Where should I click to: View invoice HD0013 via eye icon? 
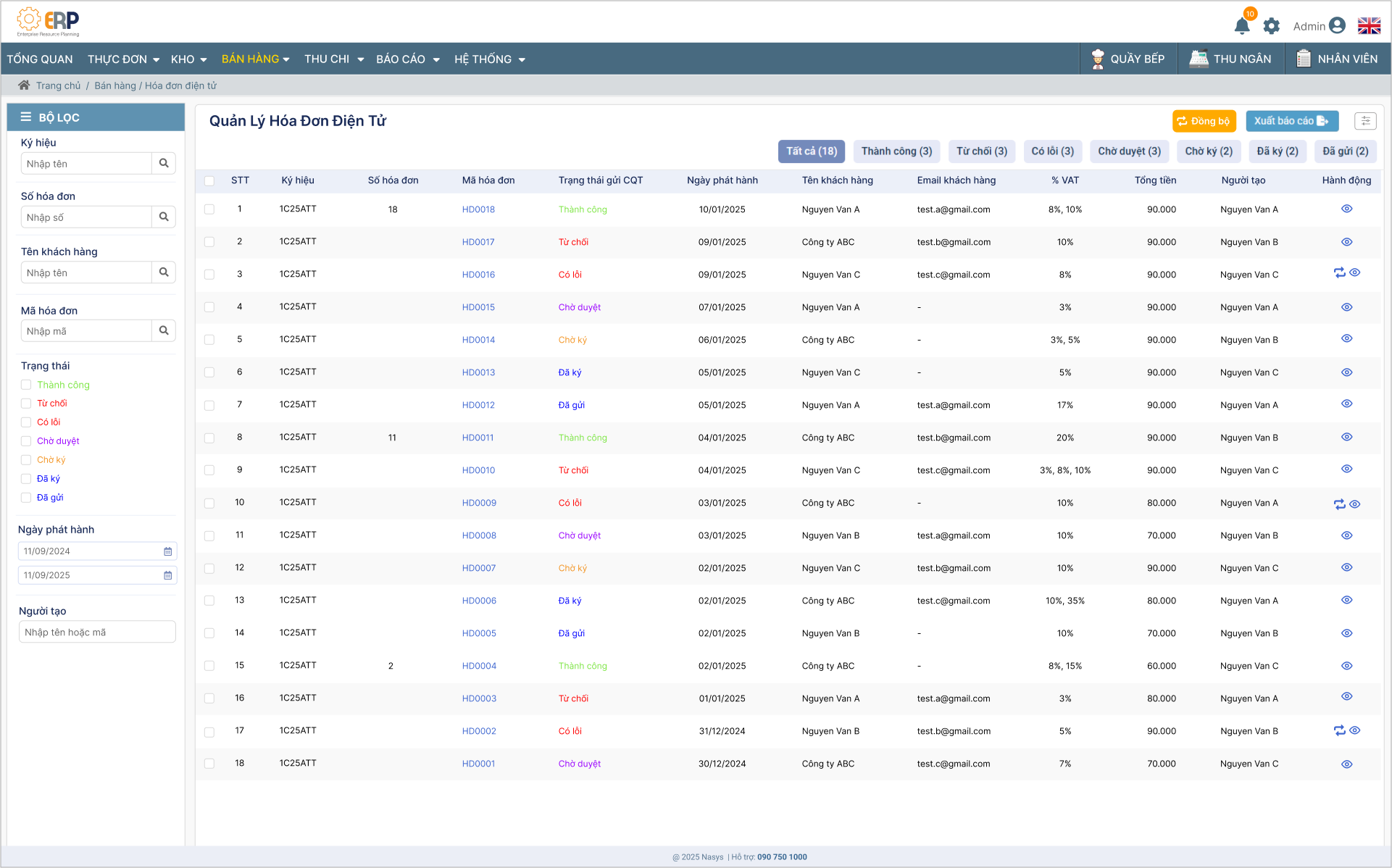1347,372
